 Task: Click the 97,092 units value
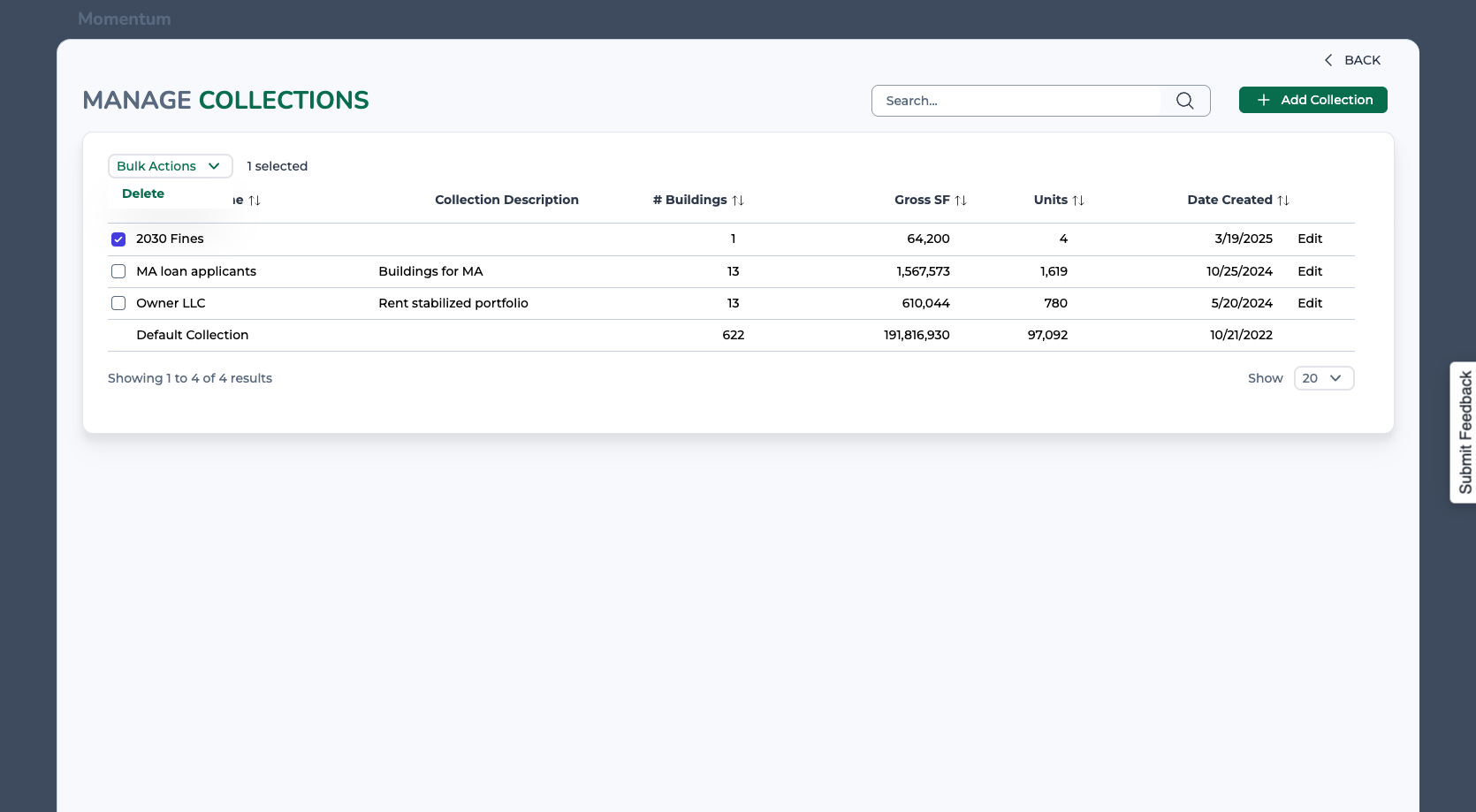point(1047,335)
